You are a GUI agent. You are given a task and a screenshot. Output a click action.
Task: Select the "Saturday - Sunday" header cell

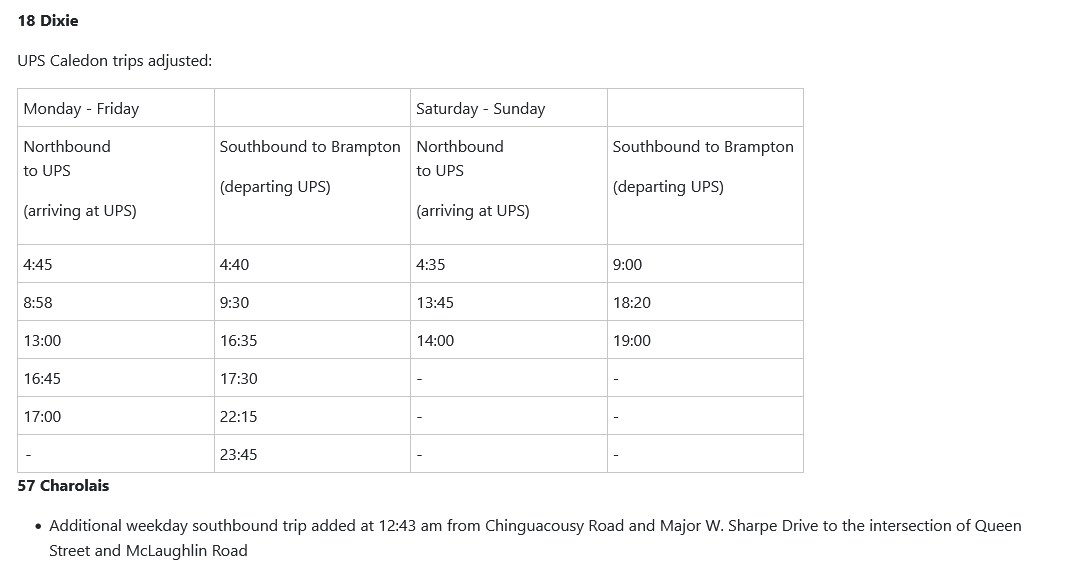pos(481,109)
